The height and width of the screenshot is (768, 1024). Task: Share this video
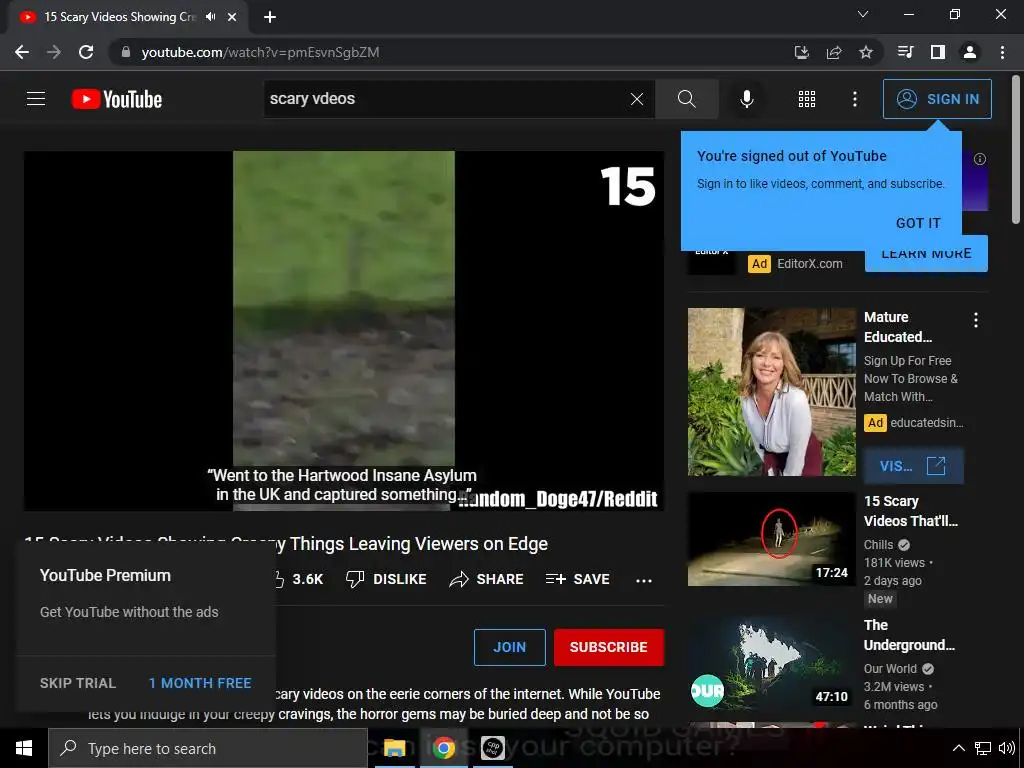click(487, 579)
